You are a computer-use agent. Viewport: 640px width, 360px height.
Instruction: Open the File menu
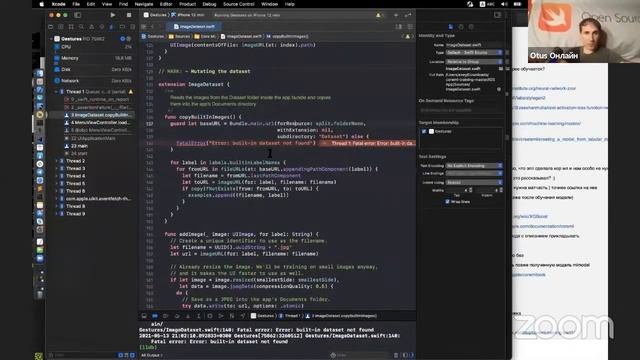[76, 4]
